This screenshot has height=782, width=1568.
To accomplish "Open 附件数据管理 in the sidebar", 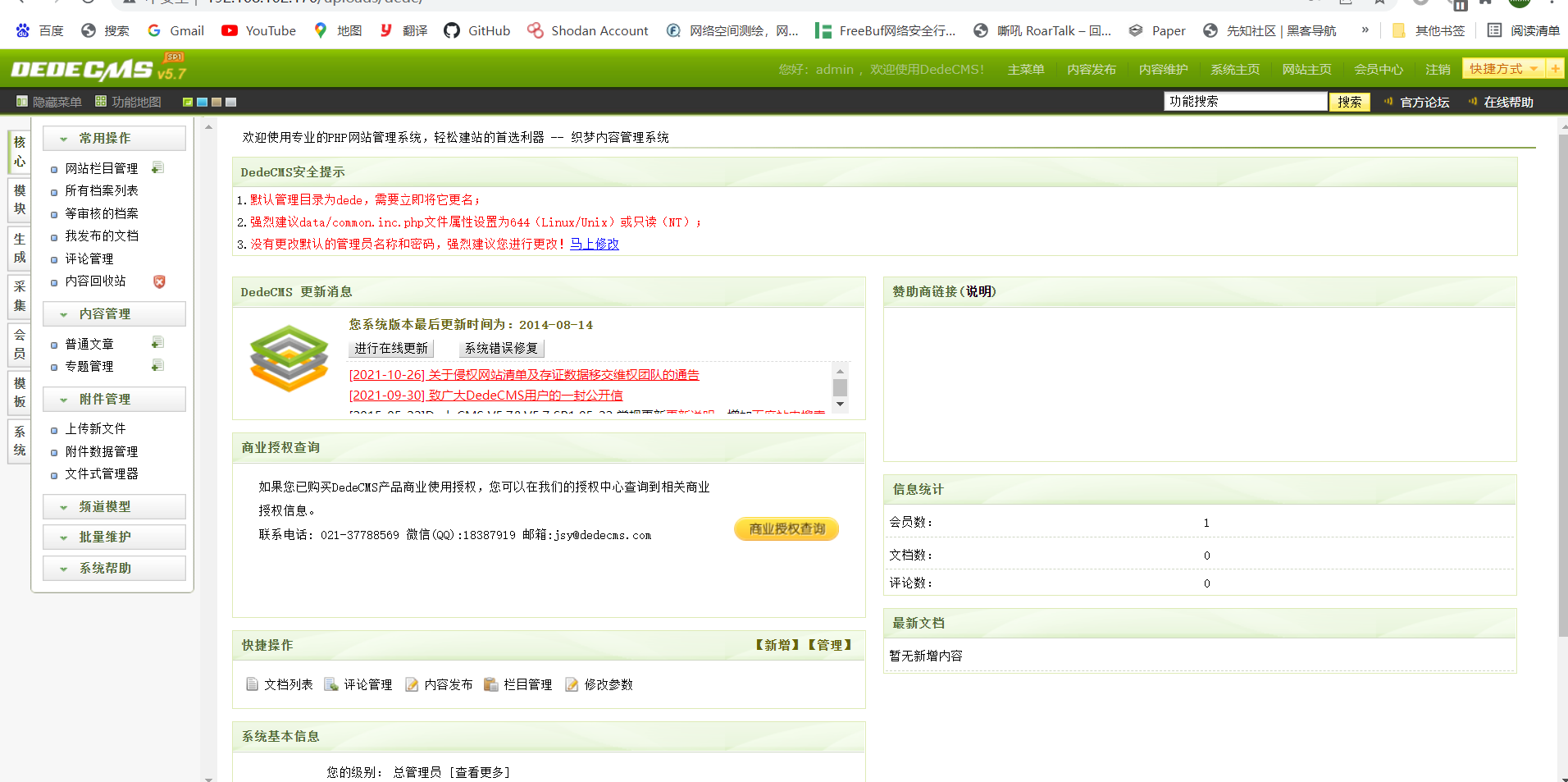I will point(102,451).
